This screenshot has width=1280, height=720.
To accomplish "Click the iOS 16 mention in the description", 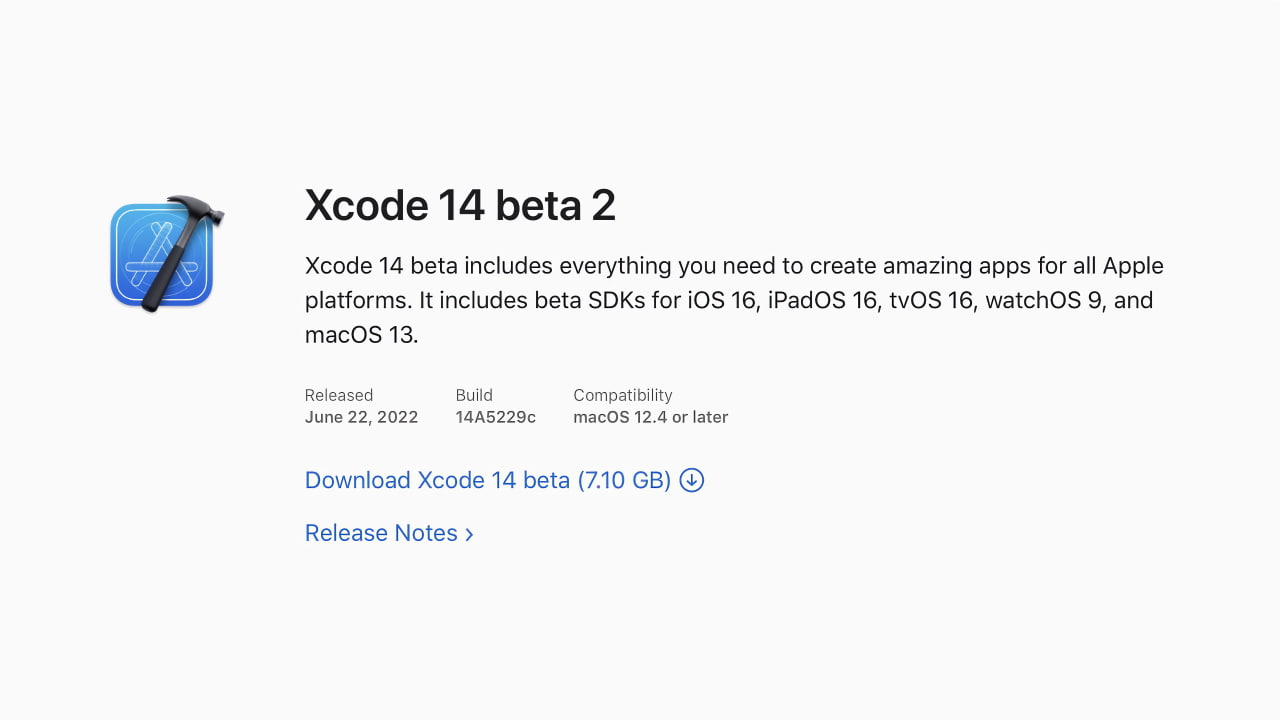I will (x=722, y=300).
